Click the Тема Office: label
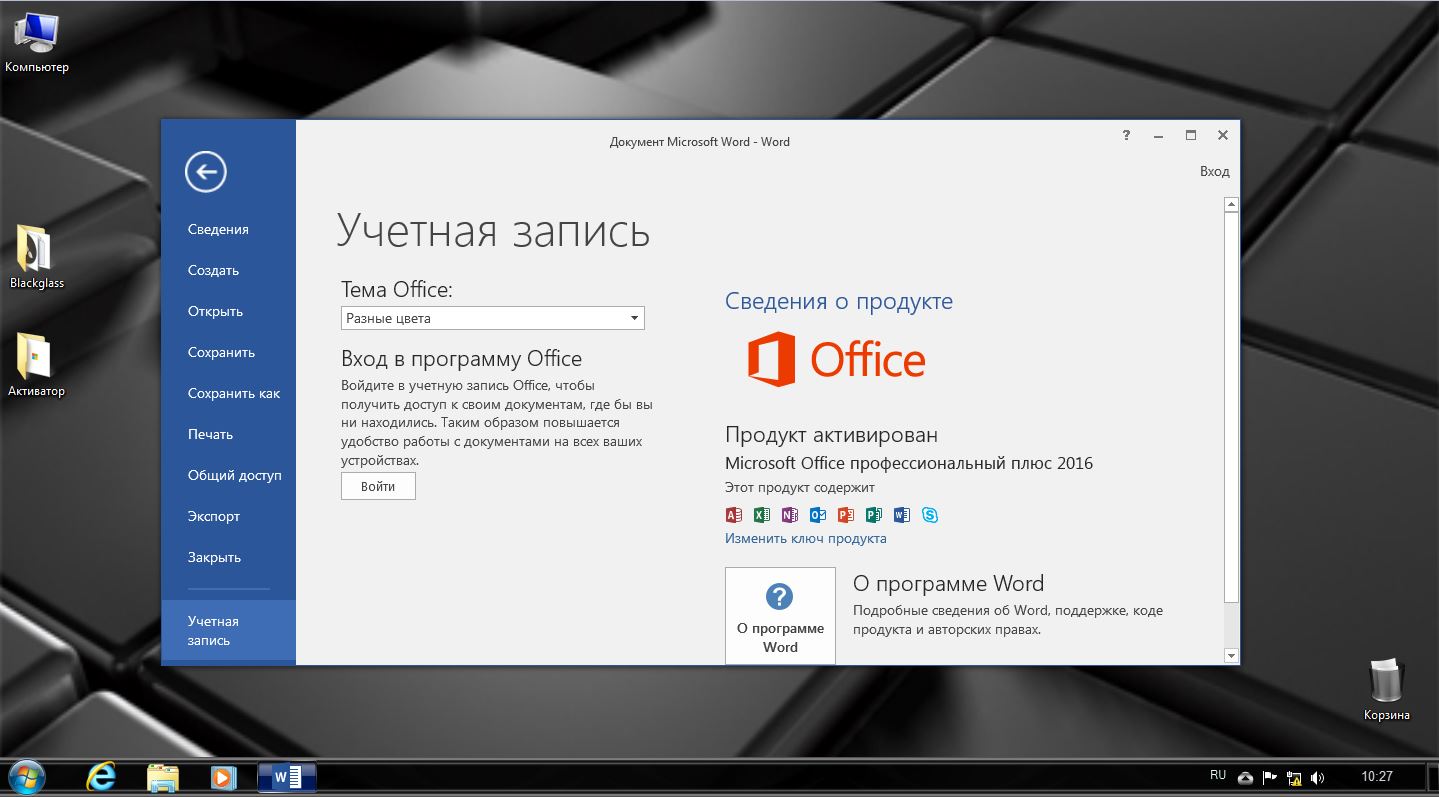This screenshot has width=1439, height=797. [x=397, y=290]
